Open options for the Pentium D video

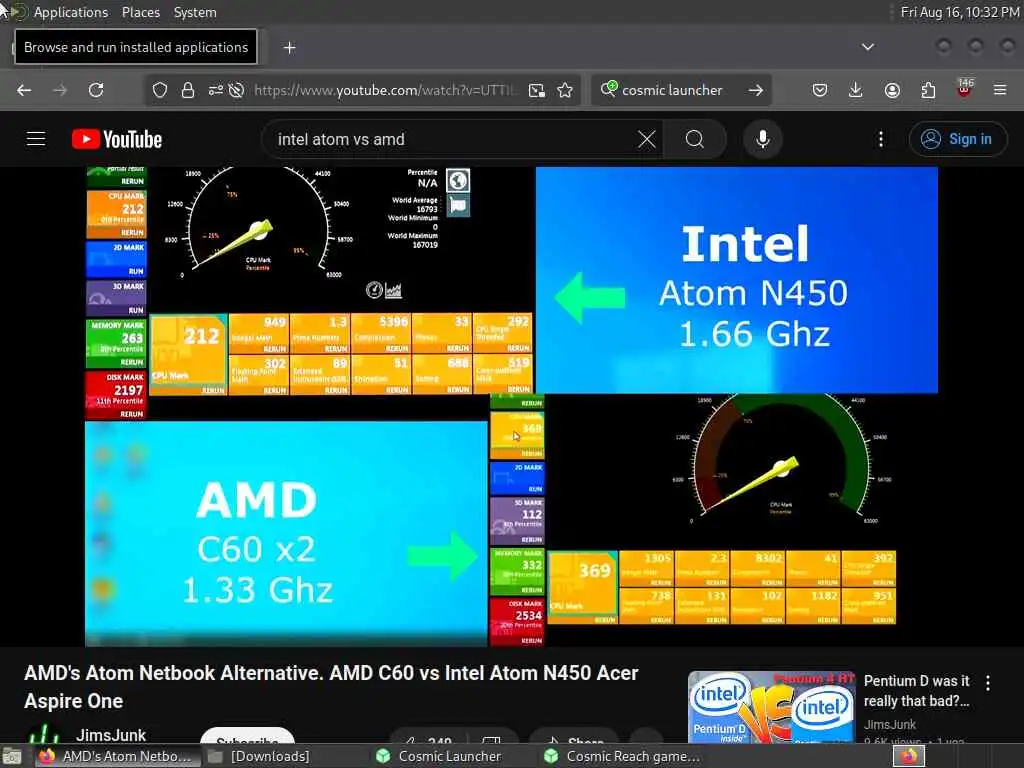(x=988, y=683)
